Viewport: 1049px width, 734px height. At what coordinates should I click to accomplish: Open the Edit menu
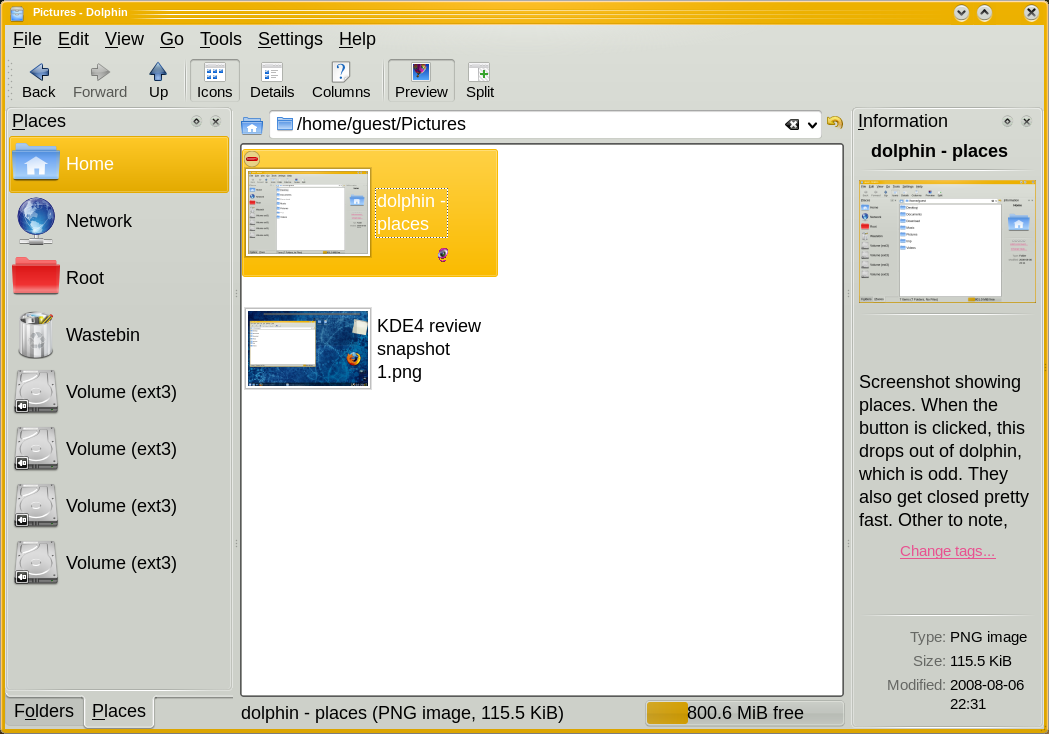coord(73,39)
